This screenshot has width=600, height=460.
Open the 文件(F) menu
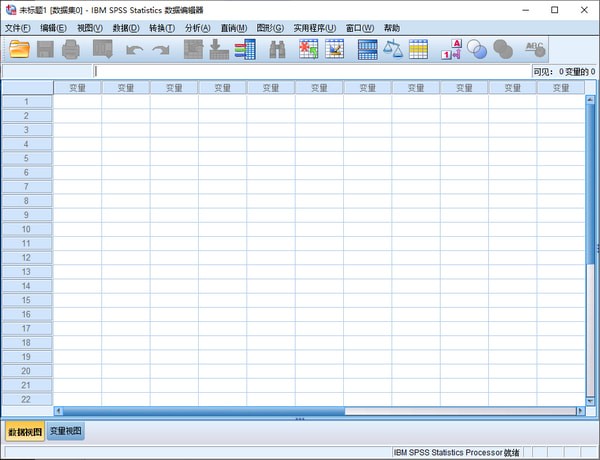pyautogui.click(x=18, y=28)
